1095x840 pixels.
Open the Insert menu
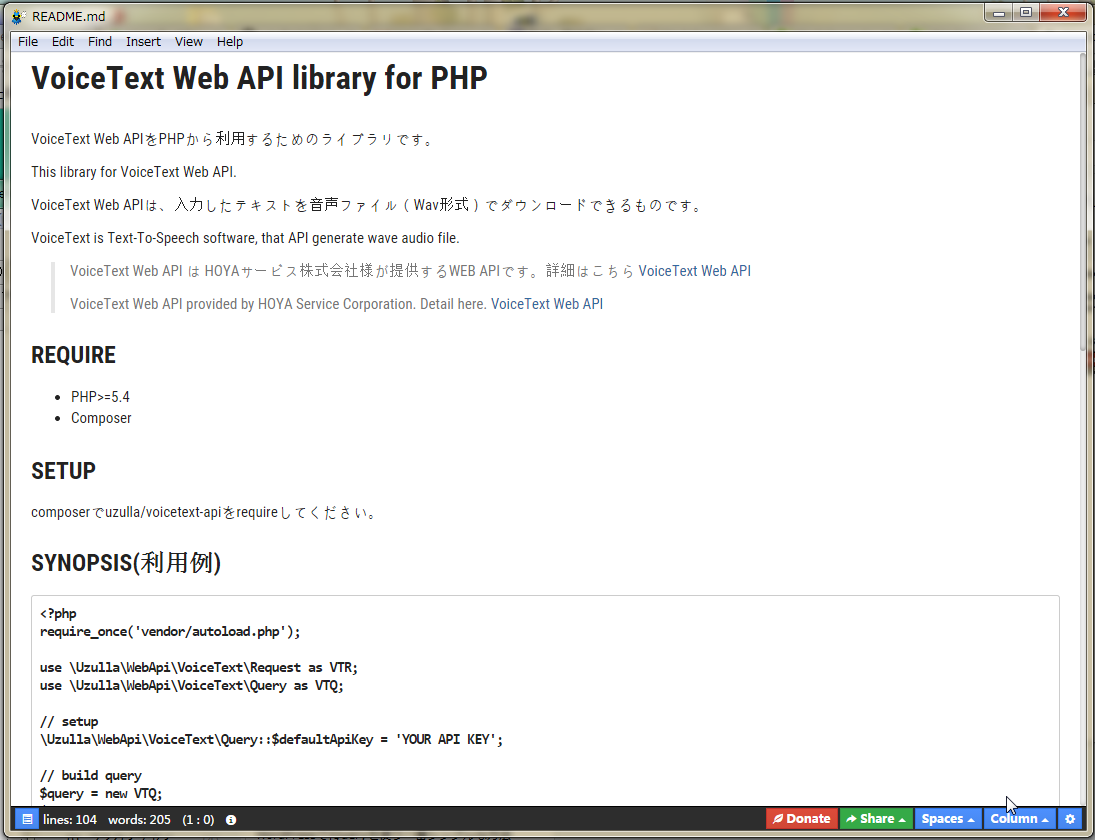[143, 42]
